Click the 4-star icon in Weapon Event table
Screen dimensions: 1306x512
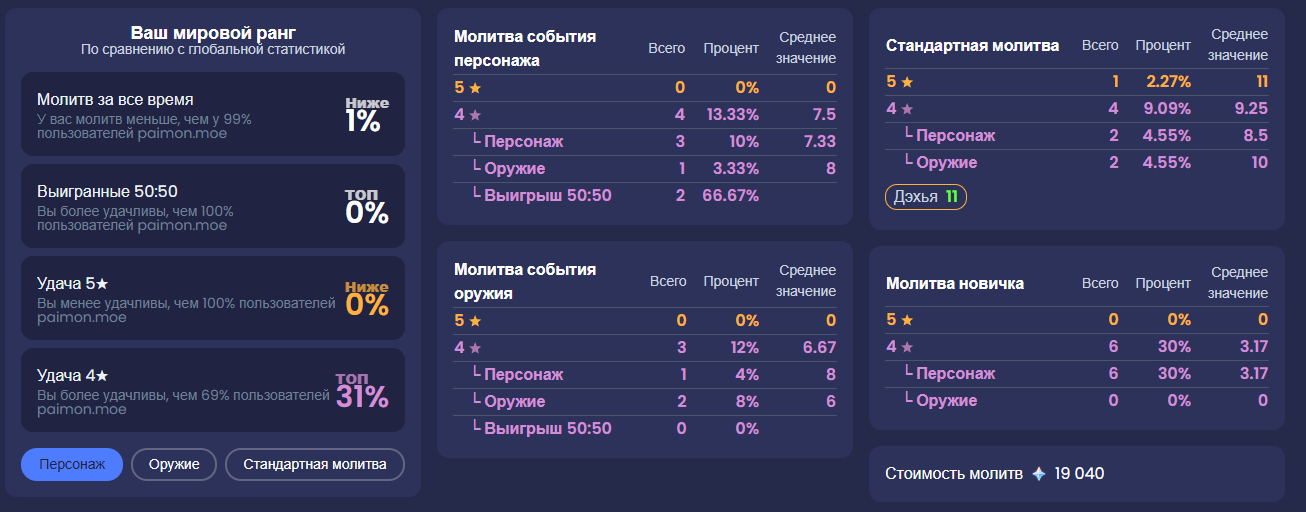[x=475, y=348]
